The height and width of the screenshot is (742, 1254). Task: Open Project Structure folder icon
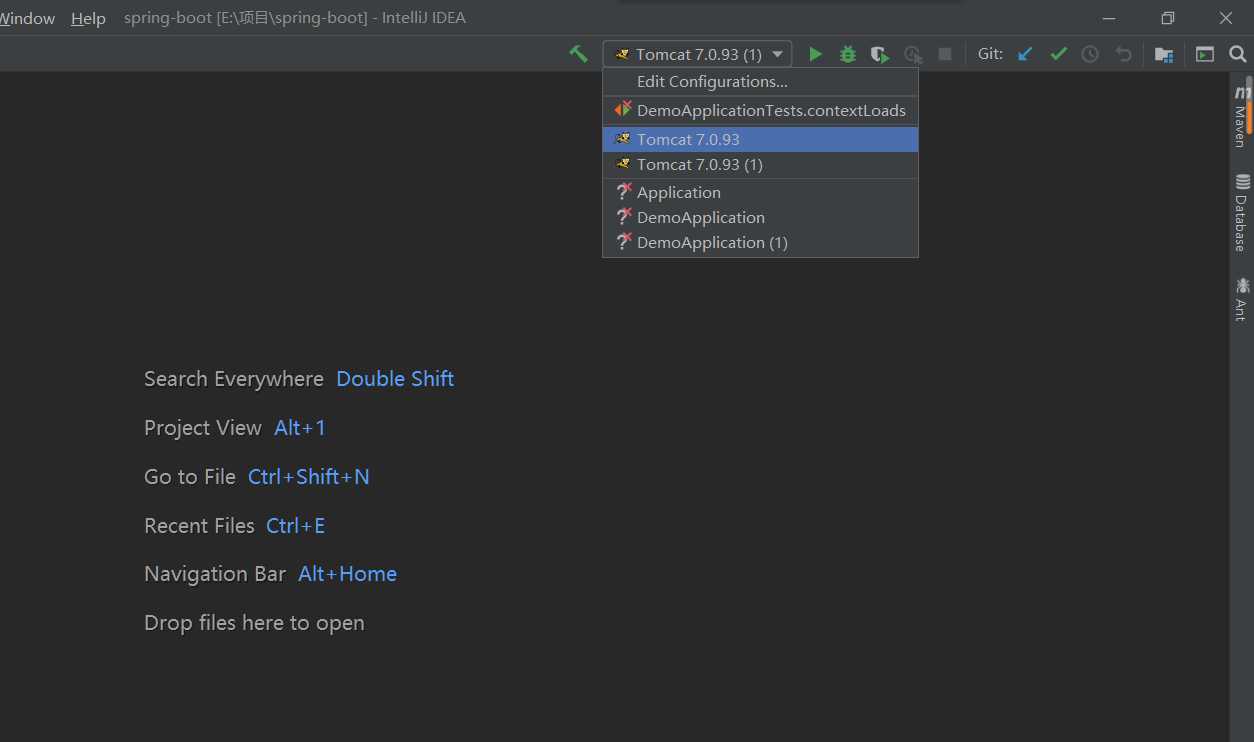1164,54
